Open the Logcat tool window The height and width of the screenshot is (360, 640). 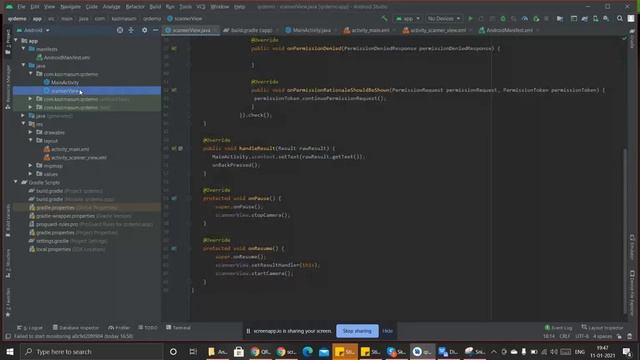pyautogui.click(x=30, y=328)
